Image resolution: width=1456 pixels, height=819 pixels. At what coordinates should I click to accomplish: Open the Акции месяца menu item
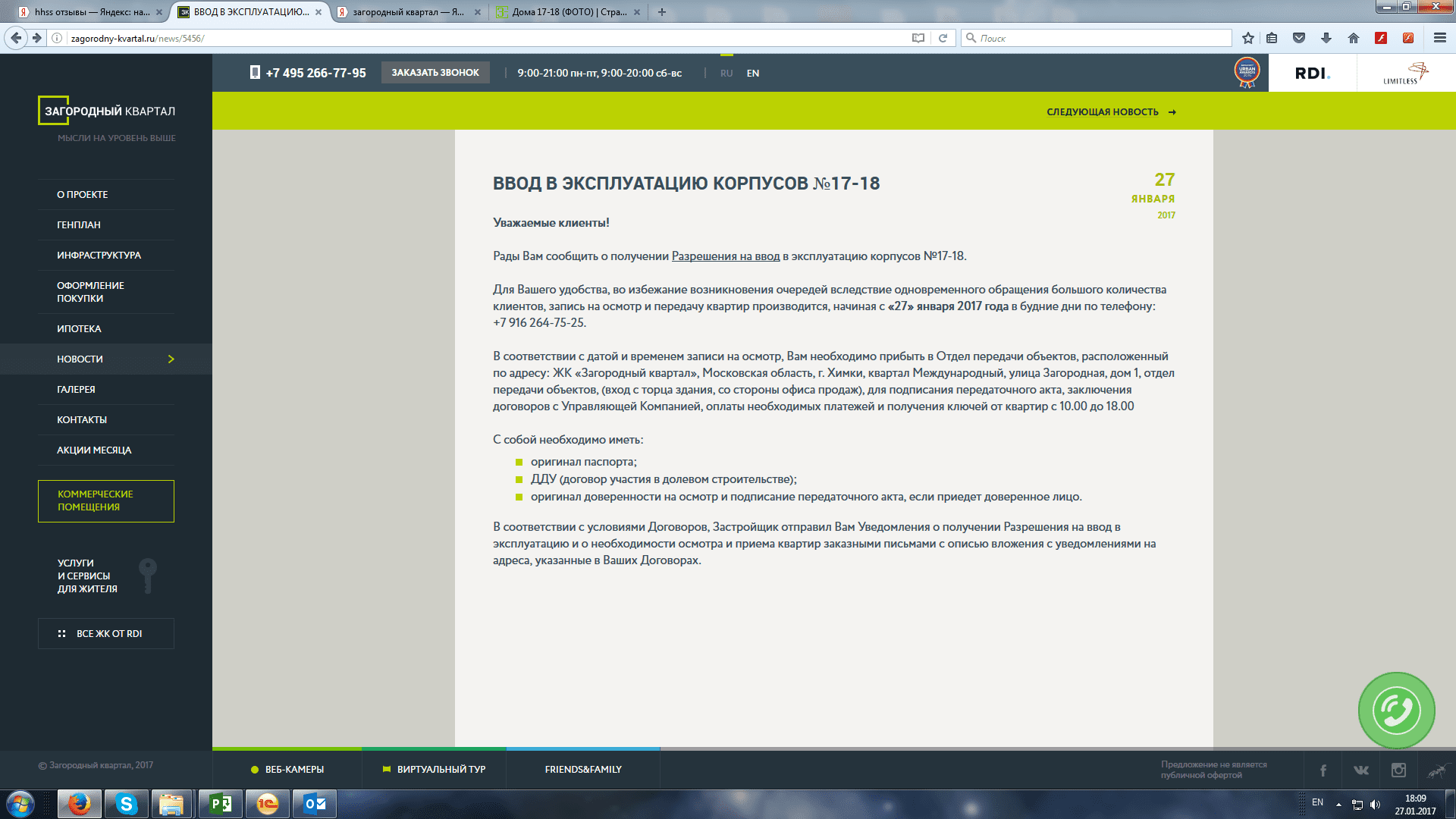(94, 450)
